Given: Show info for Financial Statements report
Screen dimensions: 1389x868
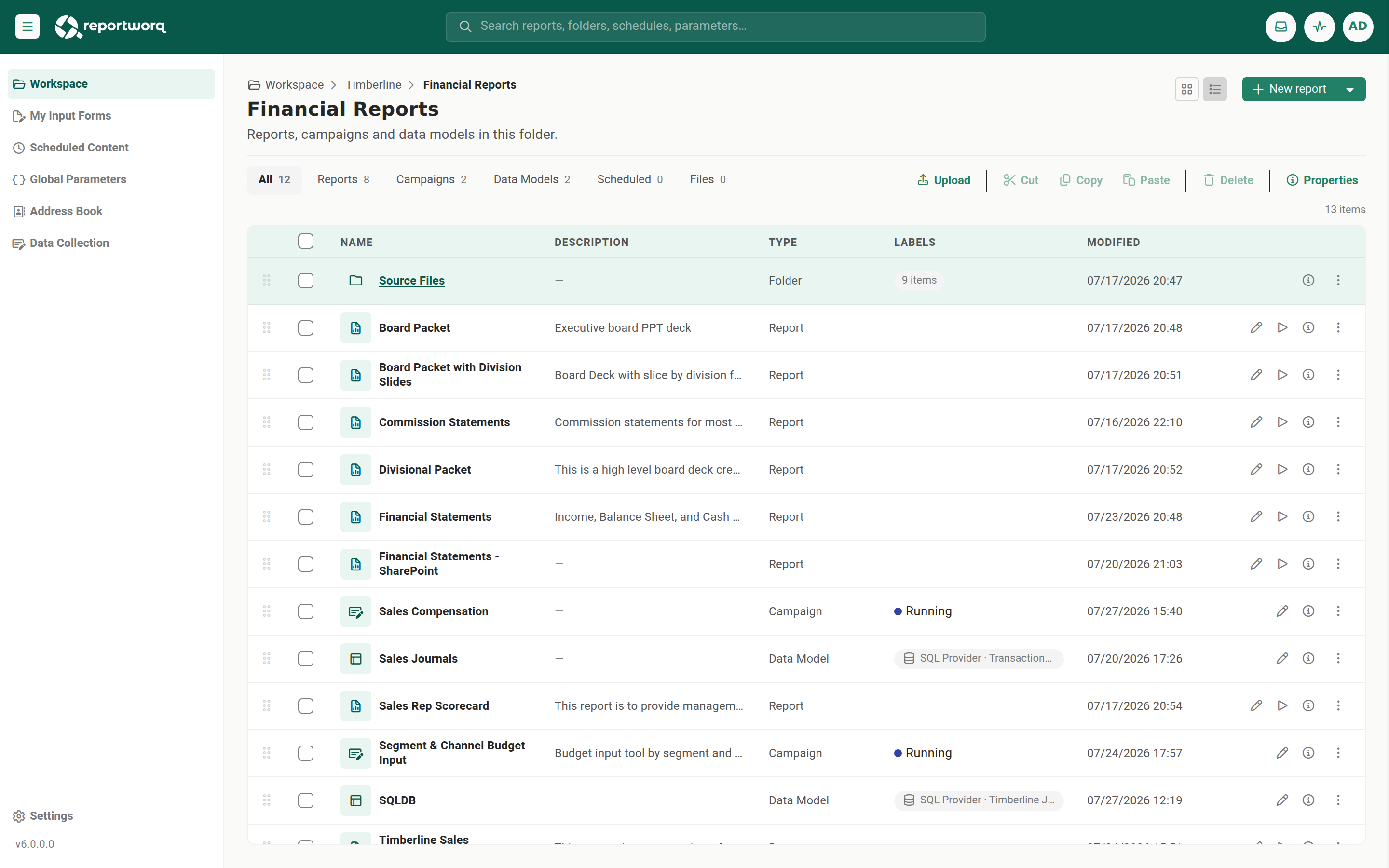Looking at the screenshot, I should click(1308, 516).
